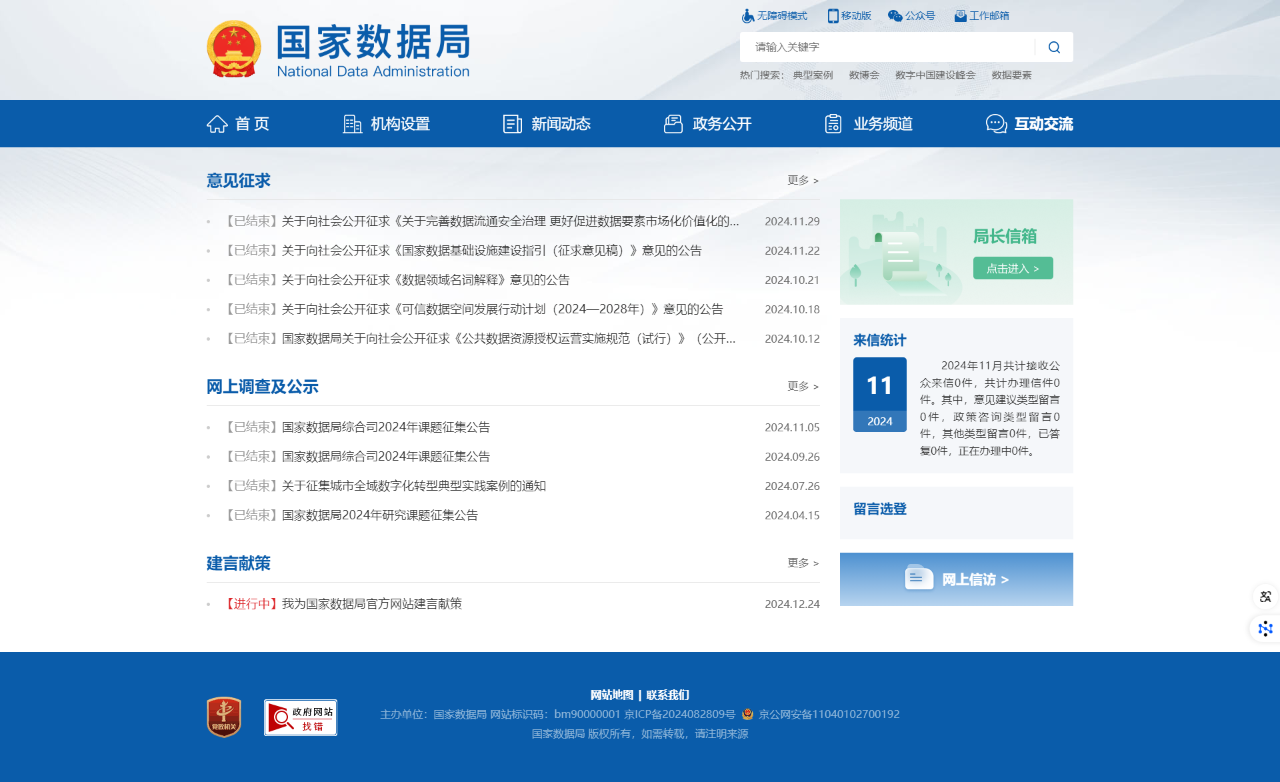Image resolution: width=1280 pixels, height=782 pixels.
Task: Select hot search term 数博会
Action: point(864,75)
